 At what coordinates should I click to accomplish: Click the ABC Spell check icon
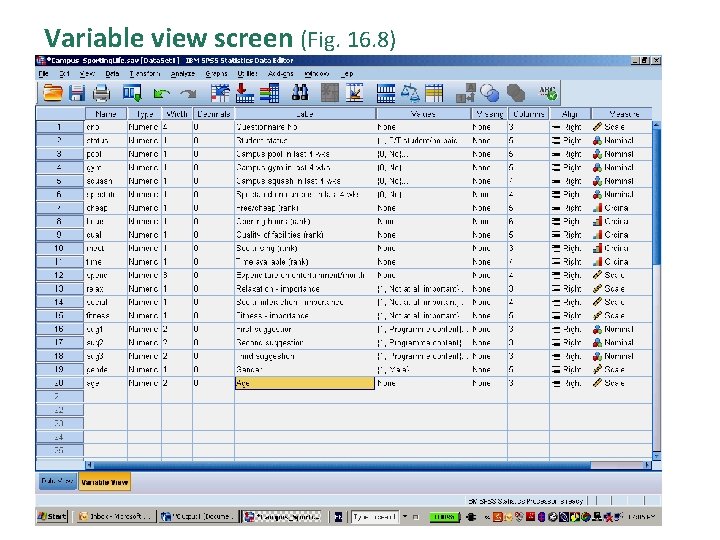tap(548, 93)
